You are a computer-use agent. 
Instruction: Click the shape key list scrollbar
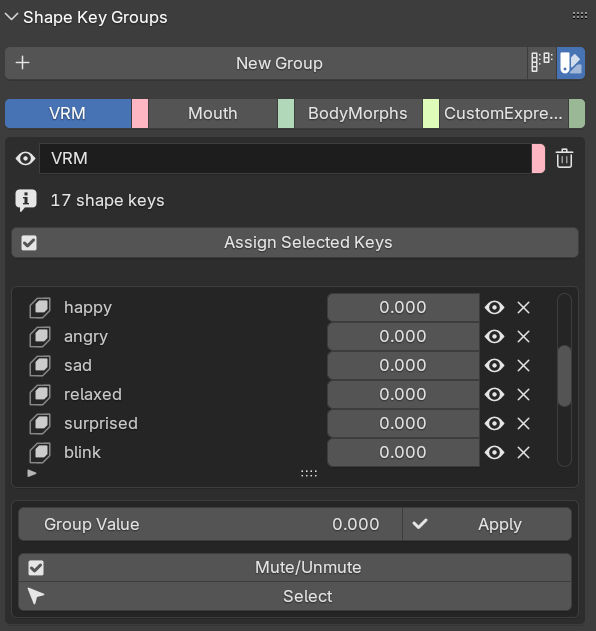[x=565, y=376]
